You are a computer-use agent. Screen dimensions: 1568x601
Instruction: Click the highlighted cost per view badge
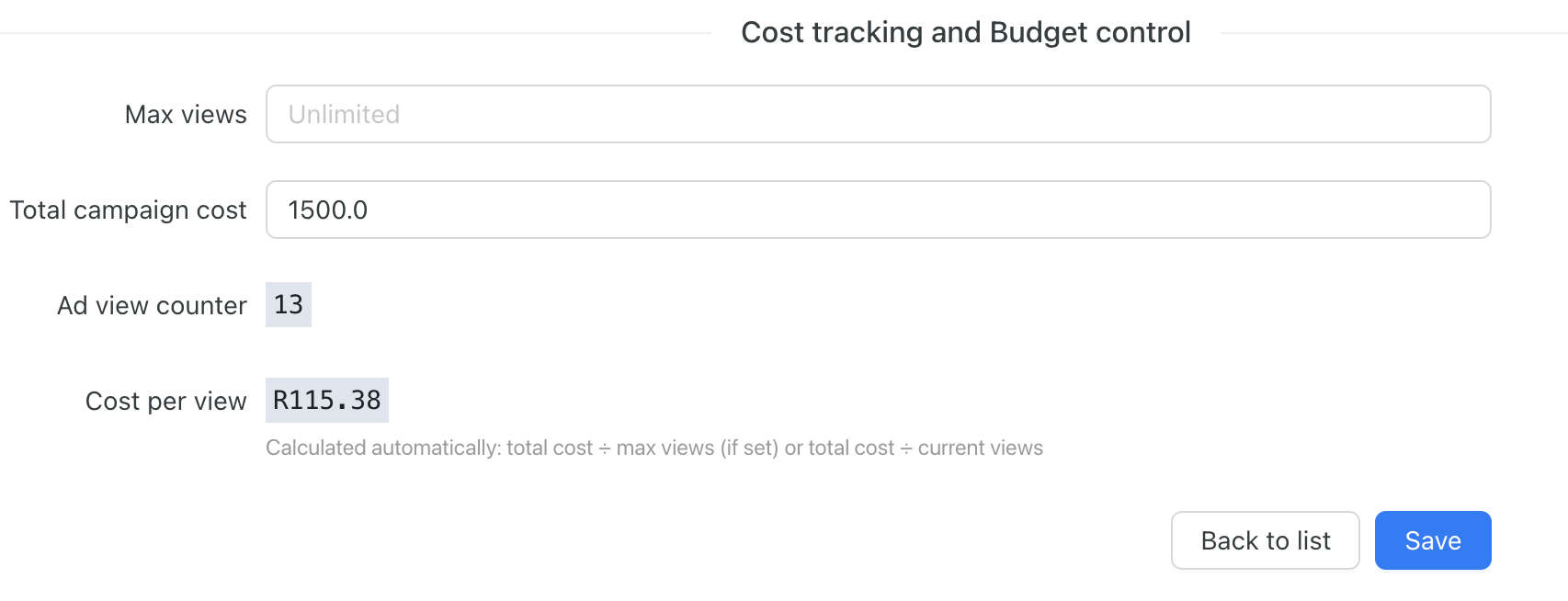point(326,400)
